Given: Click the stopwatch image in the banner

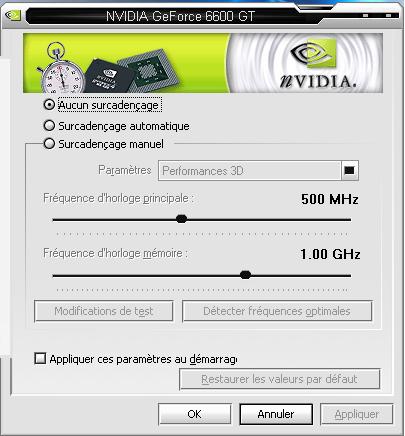Looking at the screenshot, I should coord(61,69).
